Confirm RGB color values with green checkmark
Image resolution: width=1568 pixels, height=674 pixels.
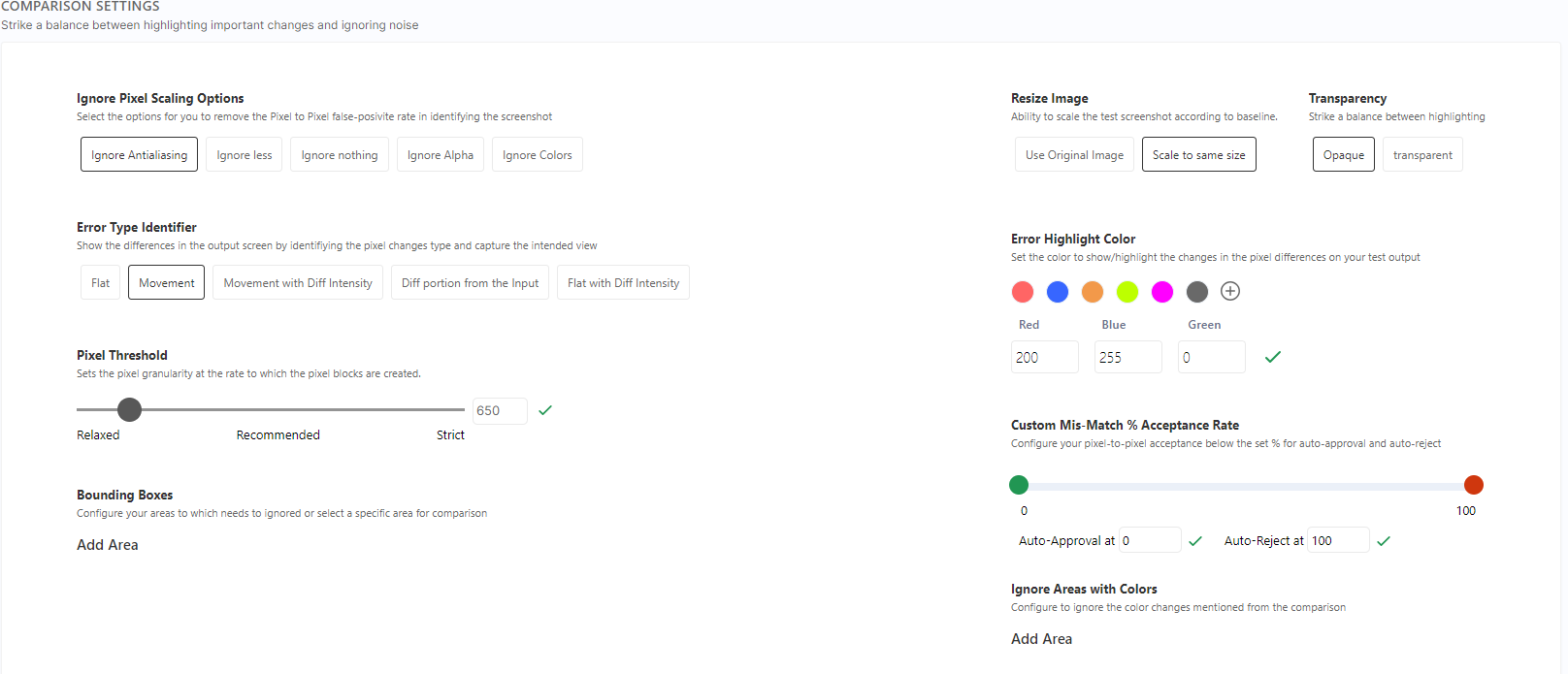pyautogui.click(x=1273, y=357)
